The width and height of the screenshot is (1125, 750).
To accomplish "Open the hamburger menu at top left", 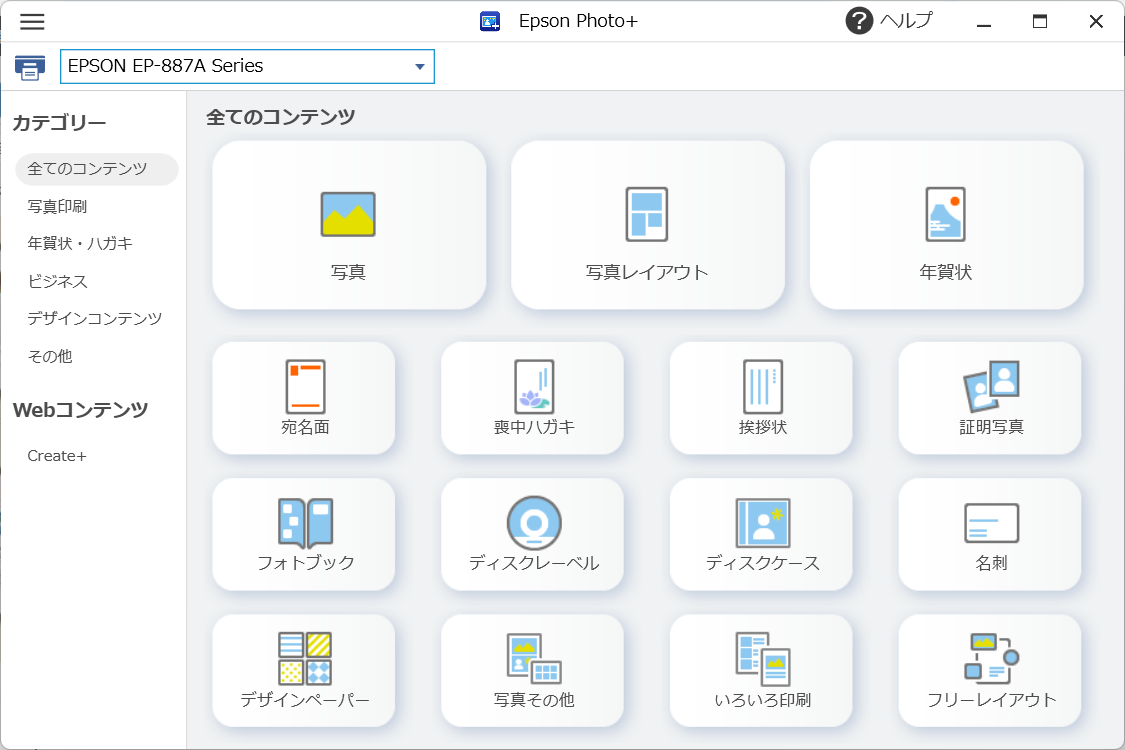I will pyautogui.click(x=32, y=22).
